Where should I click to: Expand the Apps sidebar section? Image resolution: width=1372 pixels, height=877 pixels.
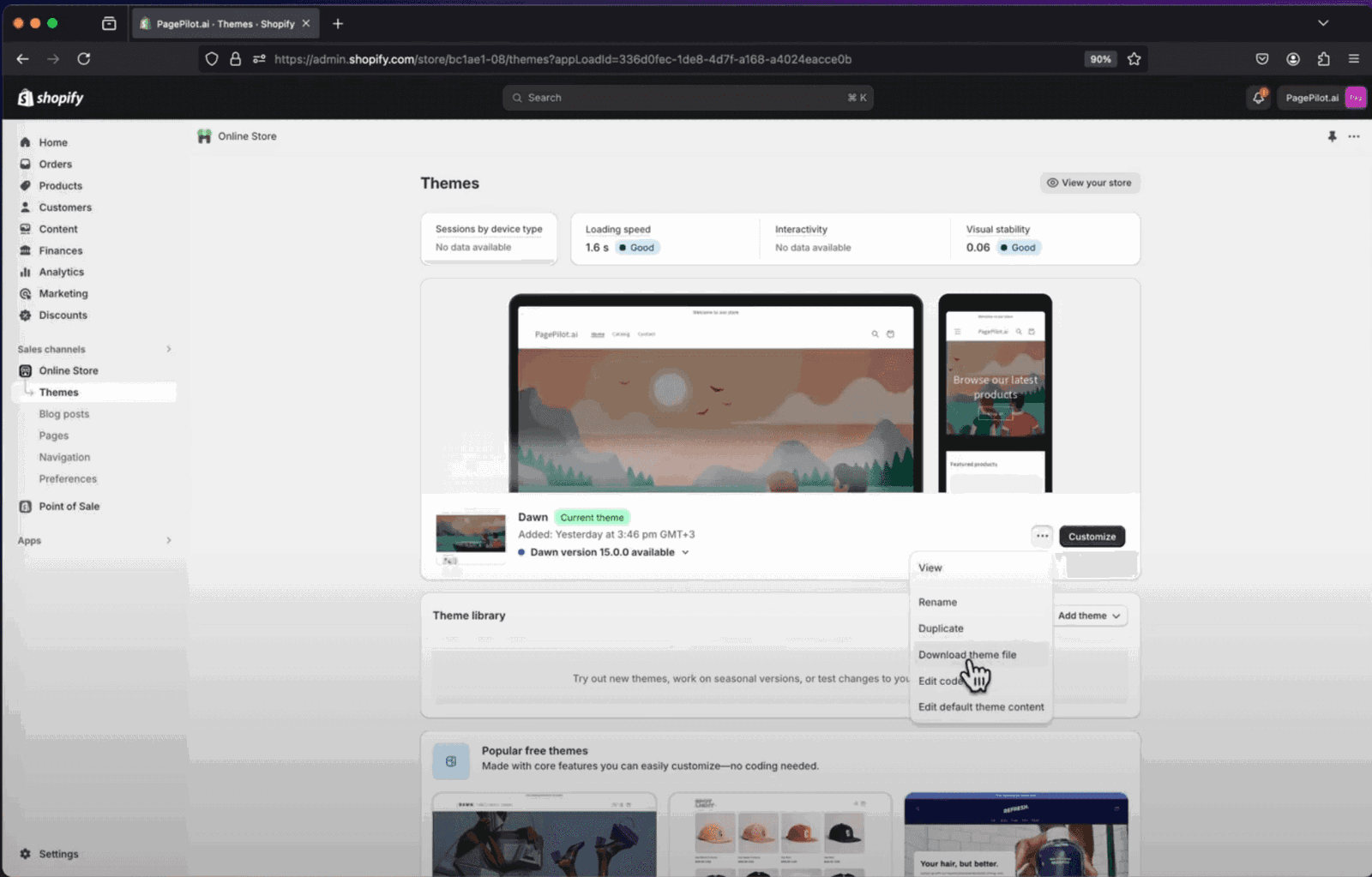tap(168, 540)
